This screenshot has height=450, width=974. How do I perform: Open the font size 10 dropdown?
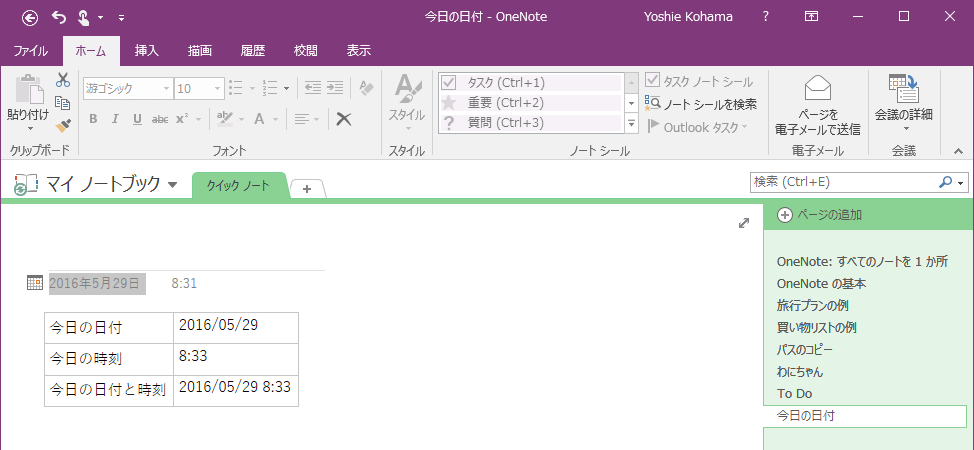(x=218, y=88)
